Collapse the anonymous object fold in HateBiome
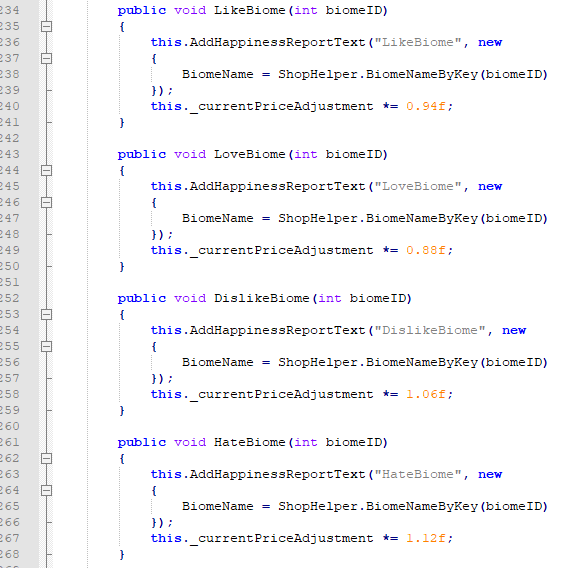This screenshot has height=568, width=575. click(x=47, y=490)
